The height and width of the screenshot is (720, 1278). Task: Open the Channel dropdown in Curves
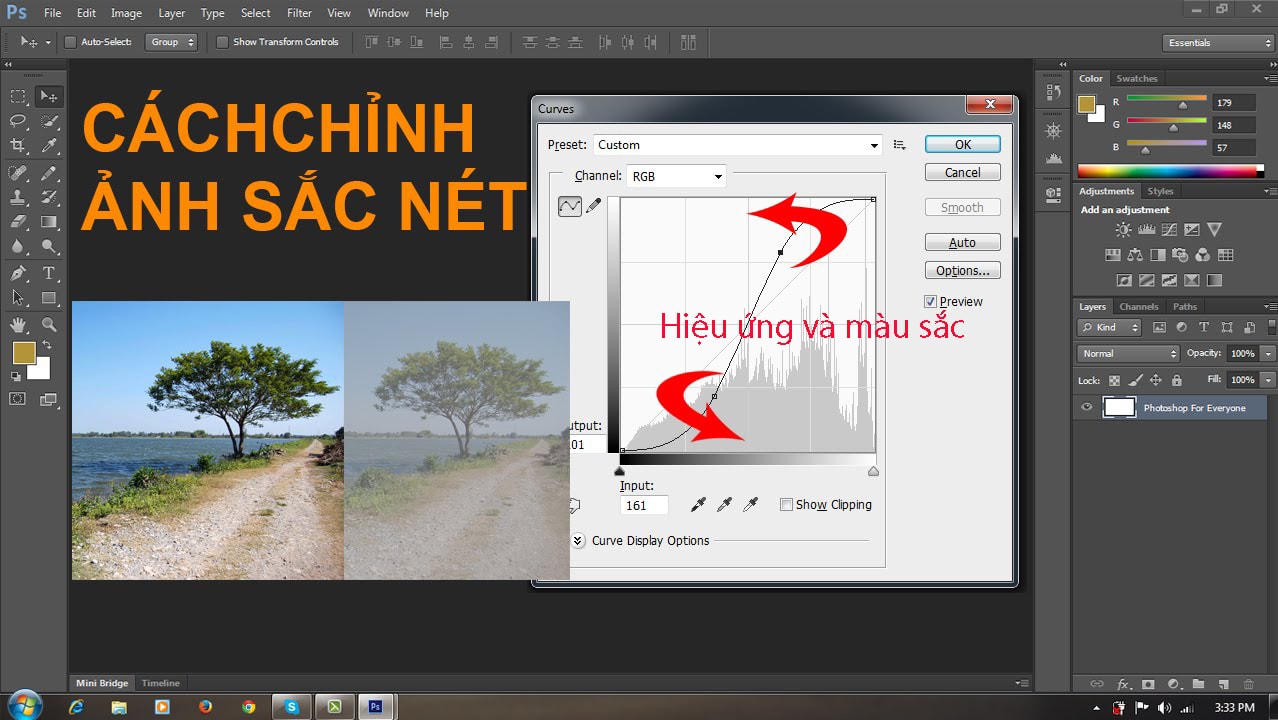(x=717, y=175)
